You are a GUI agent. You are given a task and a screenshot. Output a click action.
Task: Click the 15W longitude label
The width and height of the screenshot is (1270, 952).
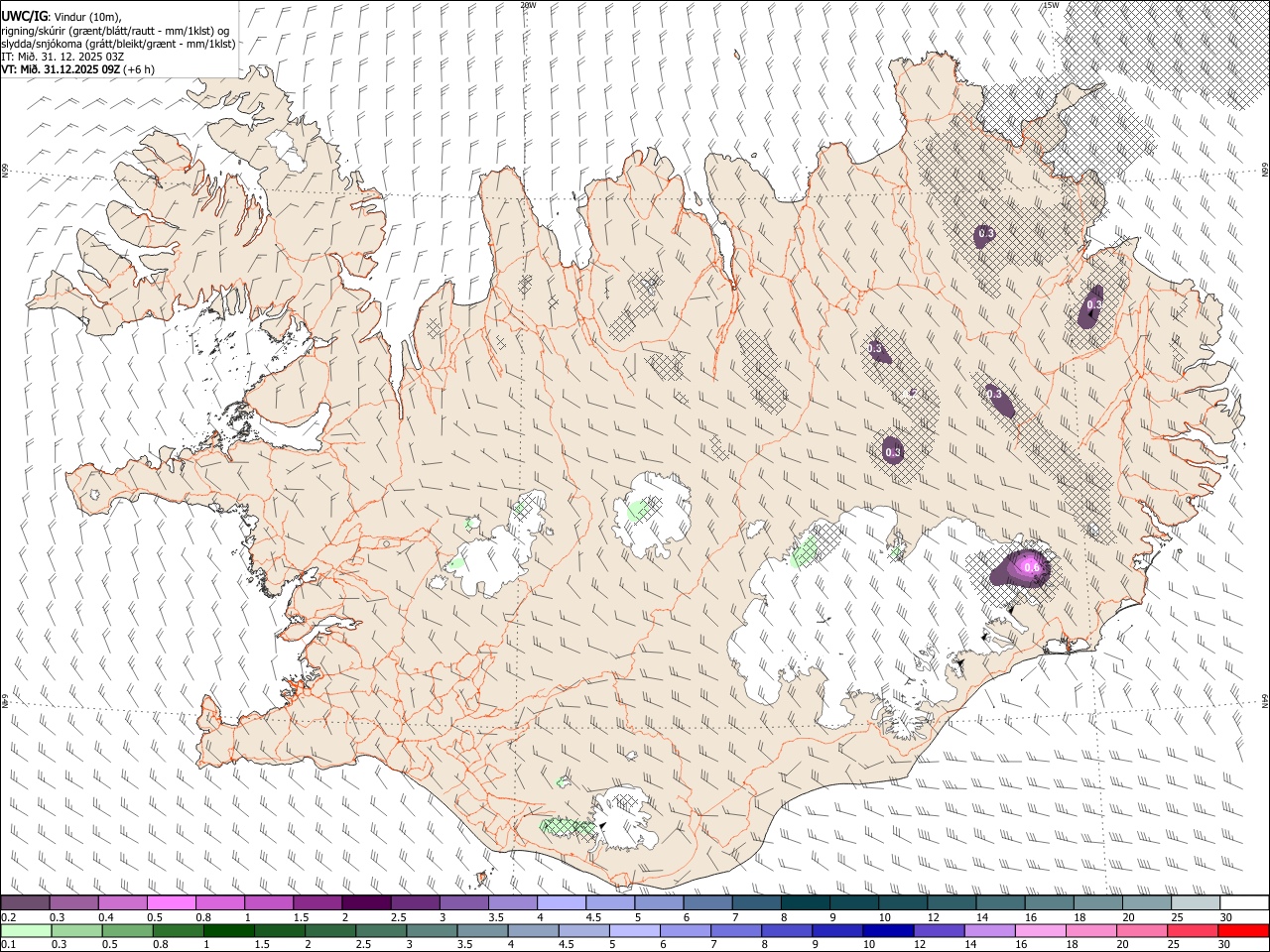click(x=1051, y=5)
